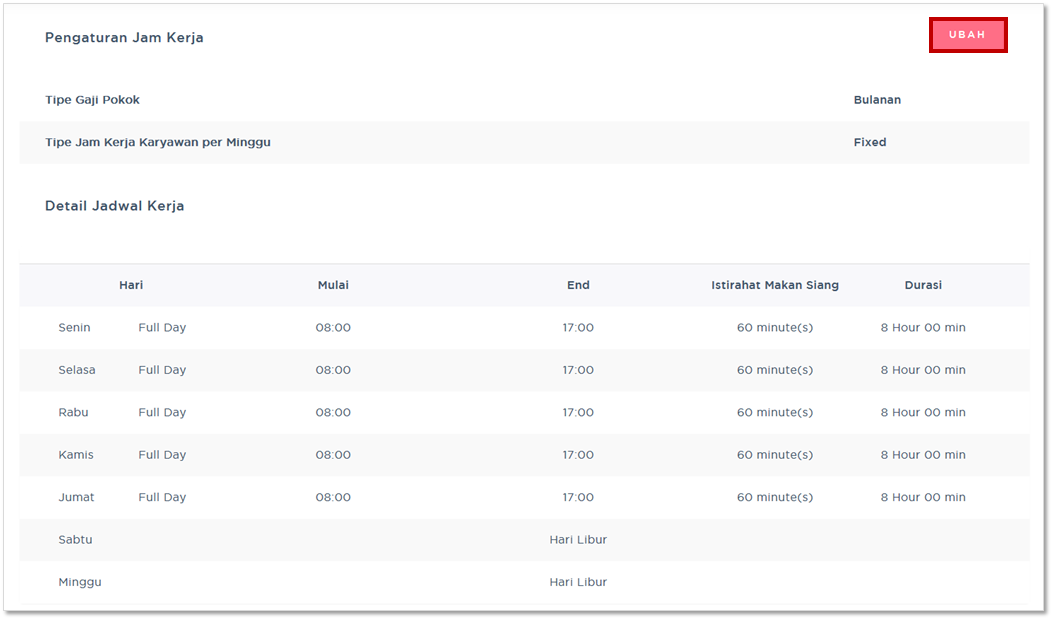Click 'Full Day' in the Selasa row
The image size is (1053, 620).
(163, 370)
